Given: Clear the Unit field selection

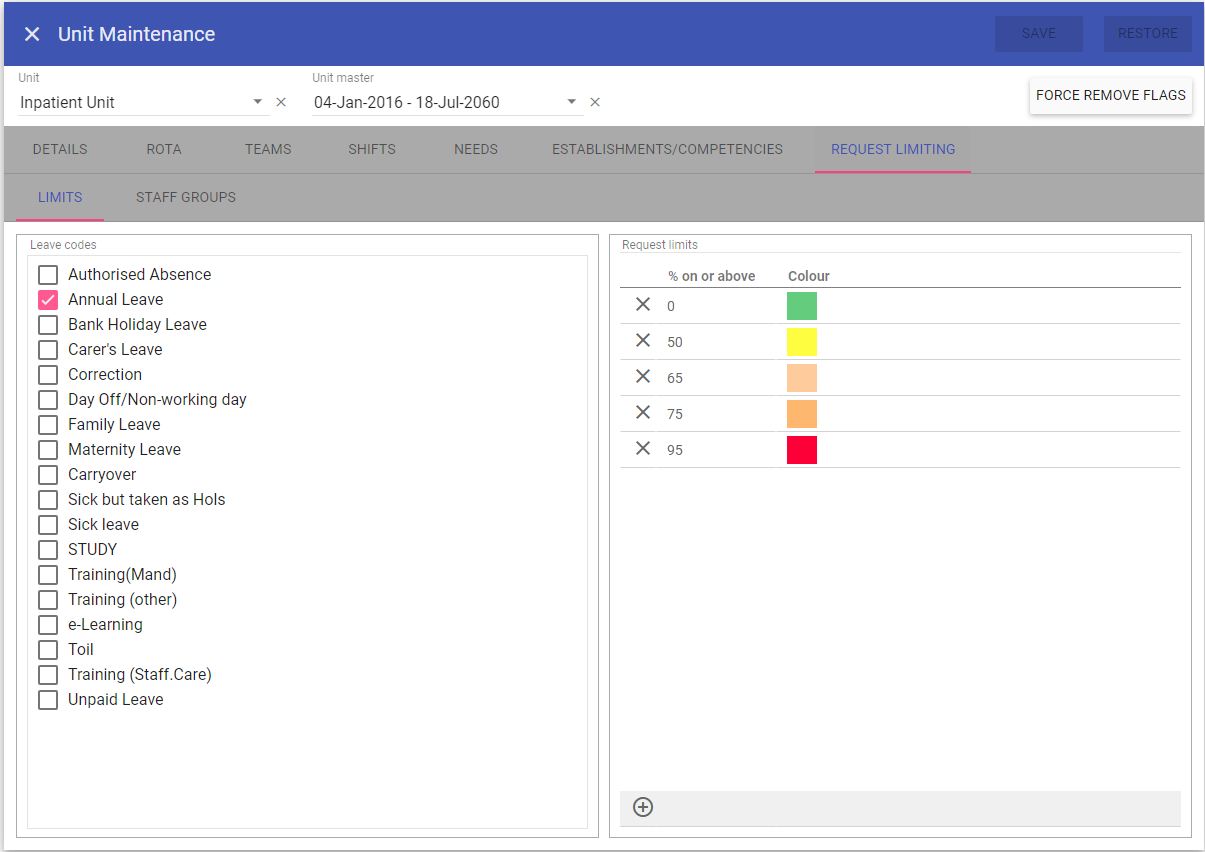Looking at the screenshot, I should pyautogui.click(x=281, y=102).
